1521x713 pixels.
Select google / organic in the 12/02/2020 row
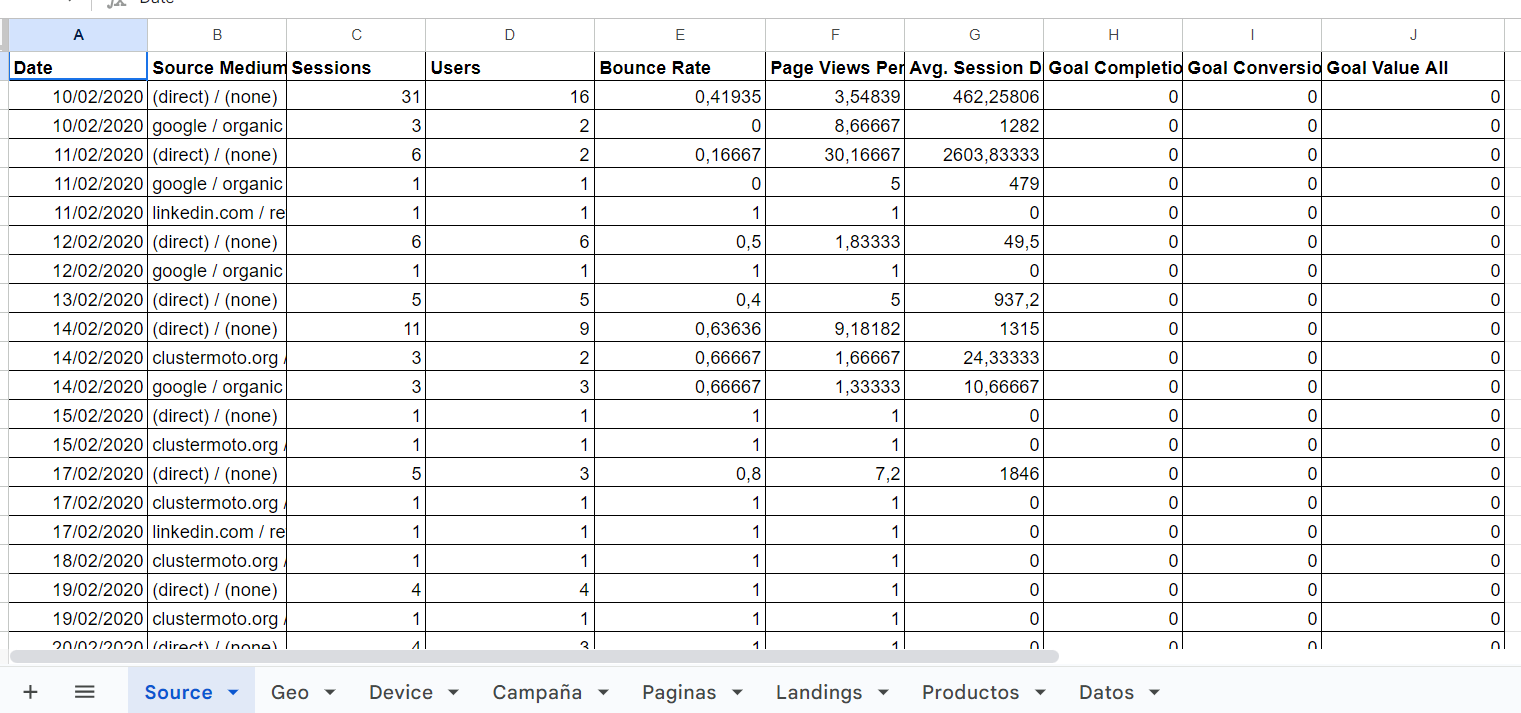[217, 271]
